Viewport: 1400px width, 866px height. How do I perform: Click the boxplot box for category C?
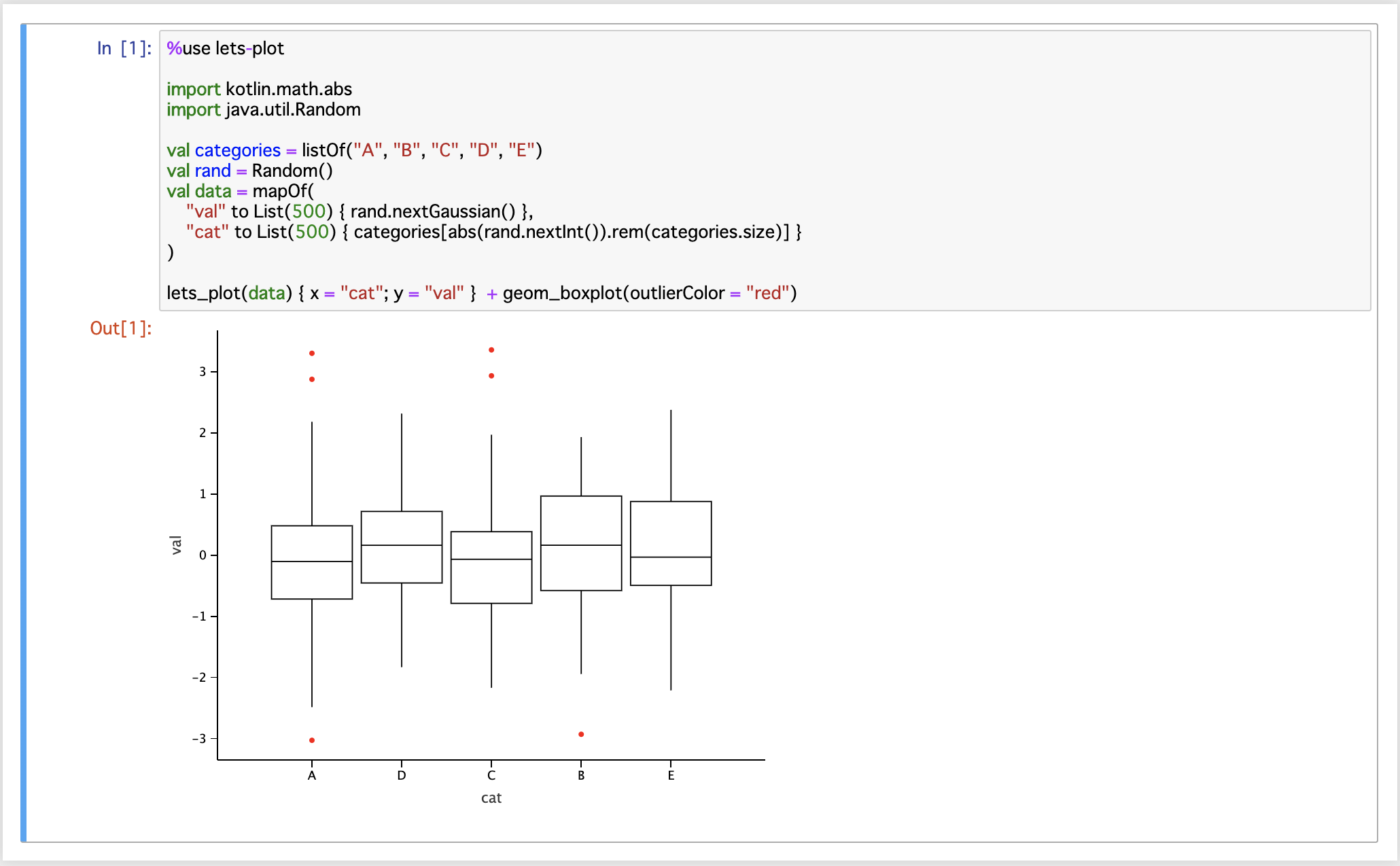click(491, 568)
